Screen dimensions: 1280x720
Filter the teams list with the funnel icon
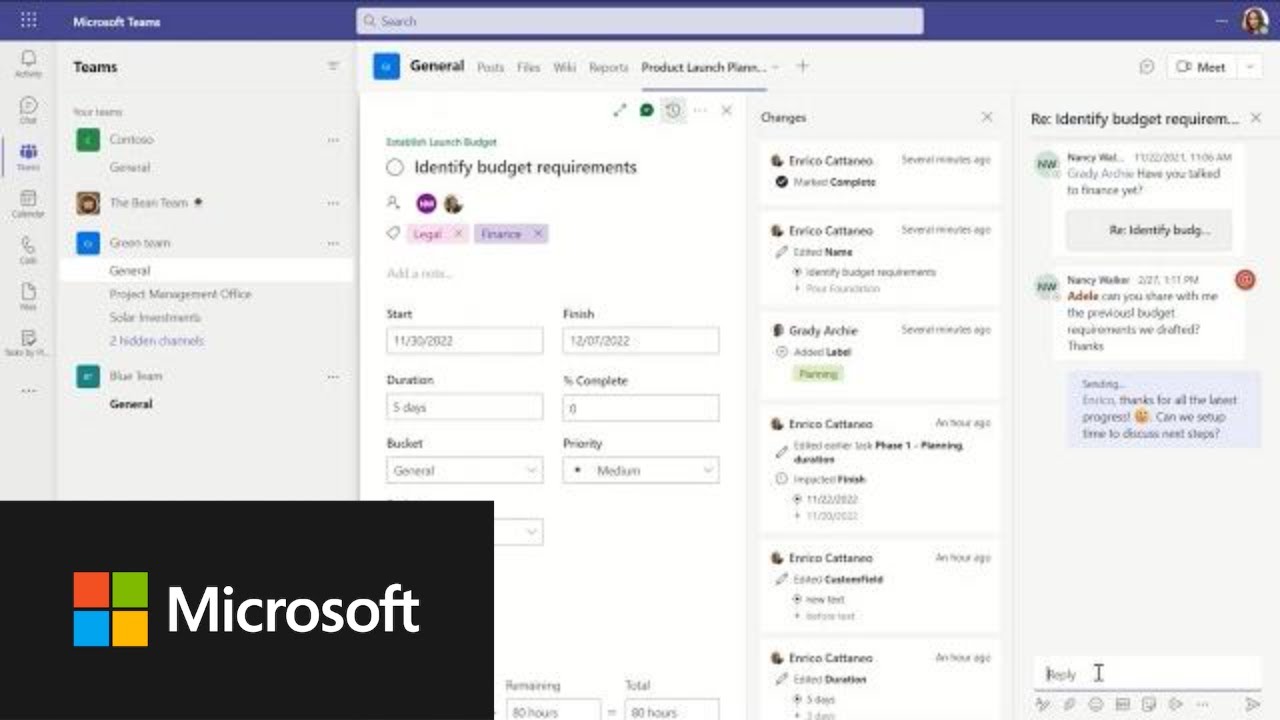click(333, 67)
